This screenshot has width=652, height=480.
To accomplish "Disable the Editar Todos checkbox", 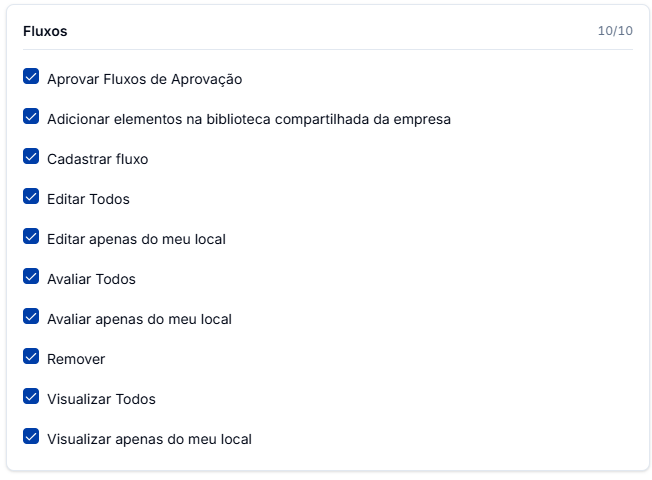I will [31, 196].
